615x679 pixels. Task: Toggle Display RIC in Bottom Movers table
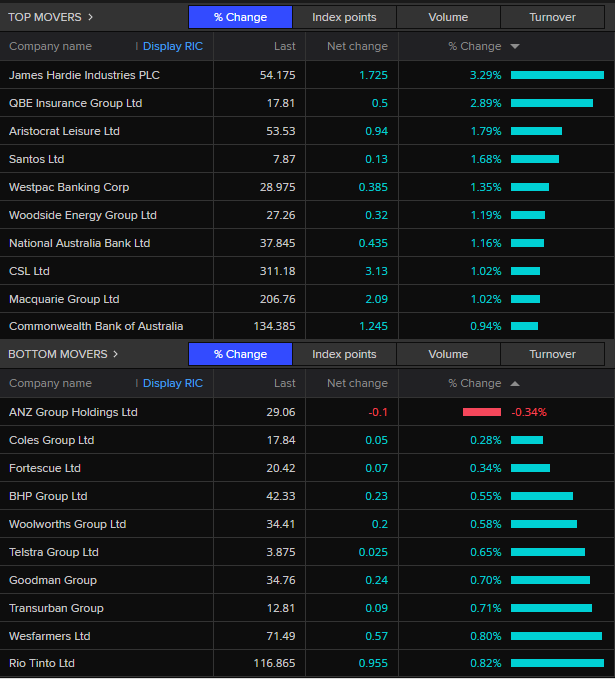(x=172, y=383)
